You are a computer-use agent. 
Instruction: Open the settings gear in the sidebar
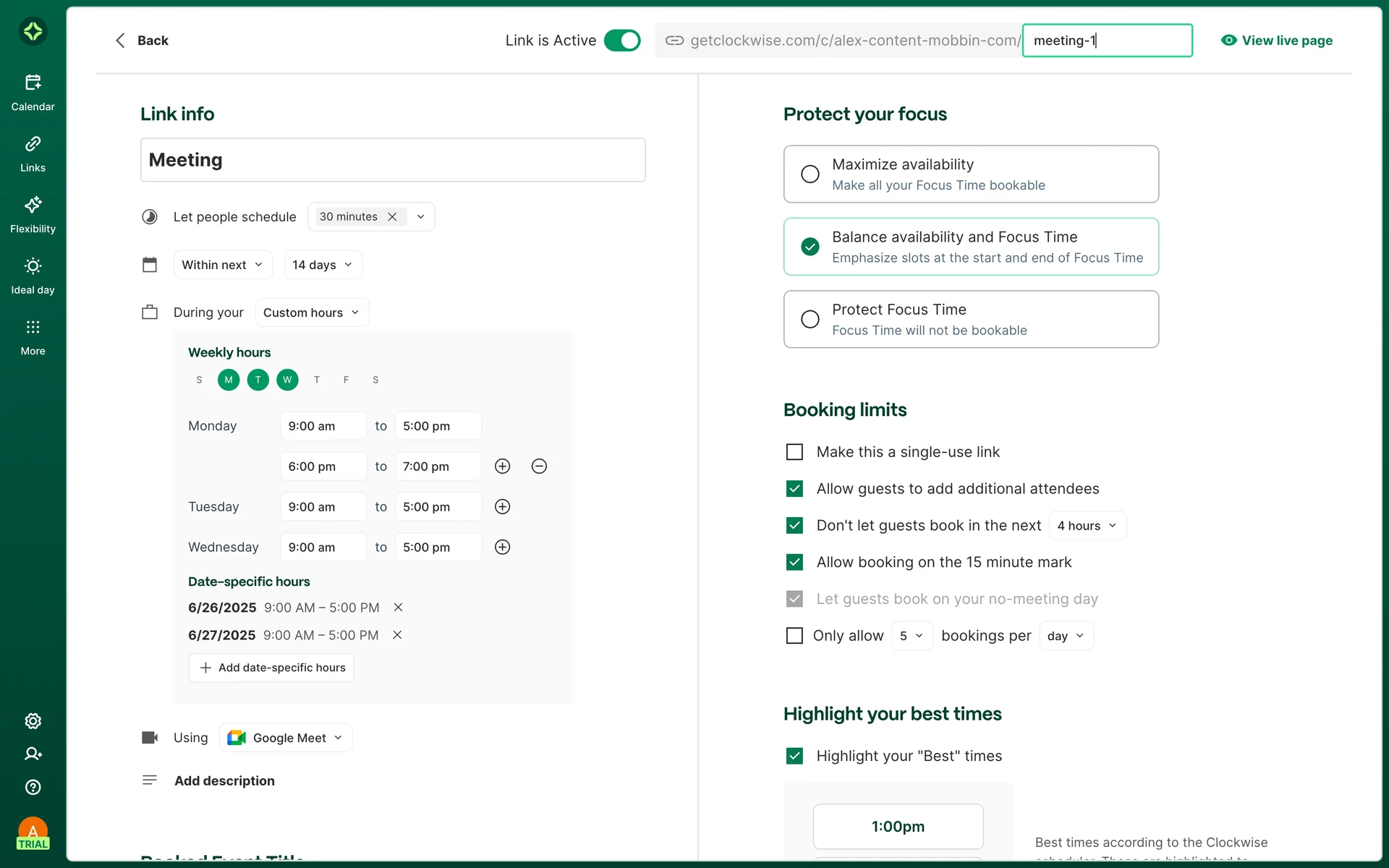[x=33, y=721]
